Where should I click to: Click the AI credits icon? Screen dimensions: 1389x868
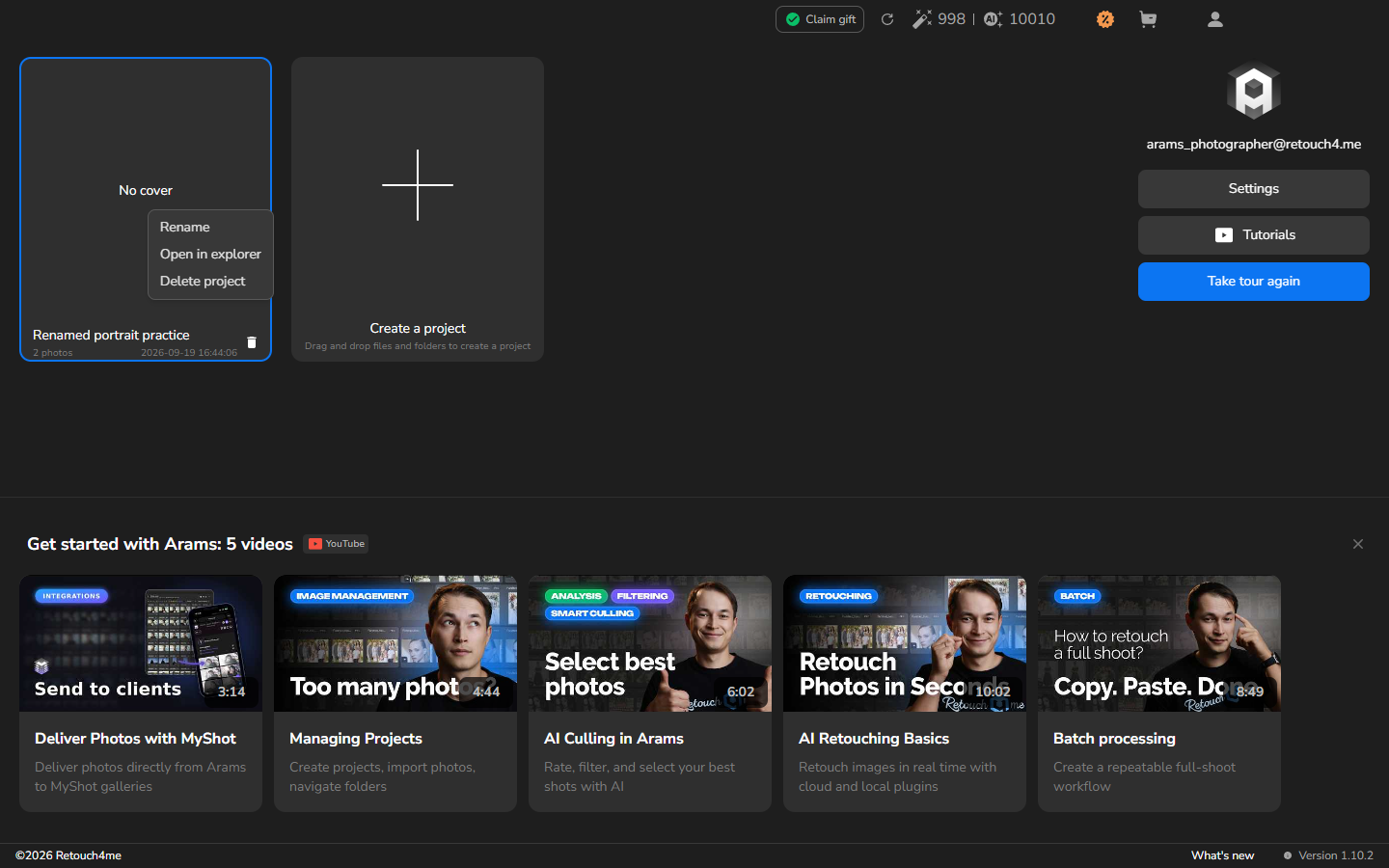pyautogui.click(x=994, y=19)
